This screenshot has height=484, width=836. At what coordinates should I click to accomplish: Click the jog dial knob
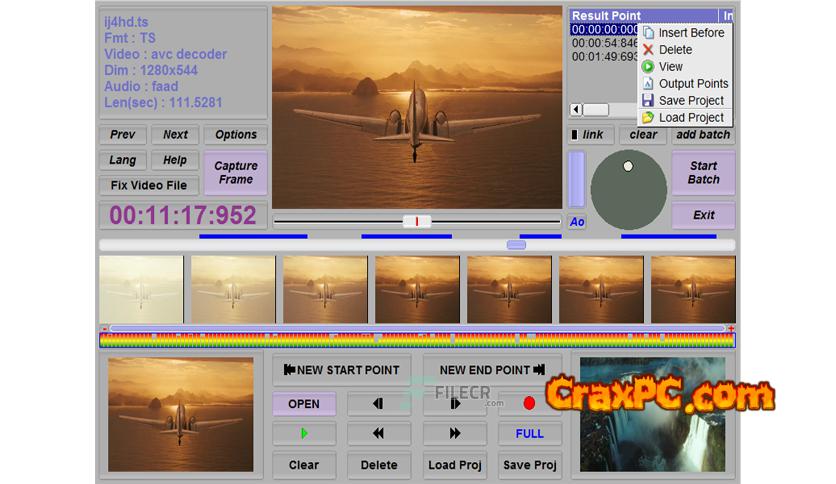pyautogui.click(x=628, y=166)
